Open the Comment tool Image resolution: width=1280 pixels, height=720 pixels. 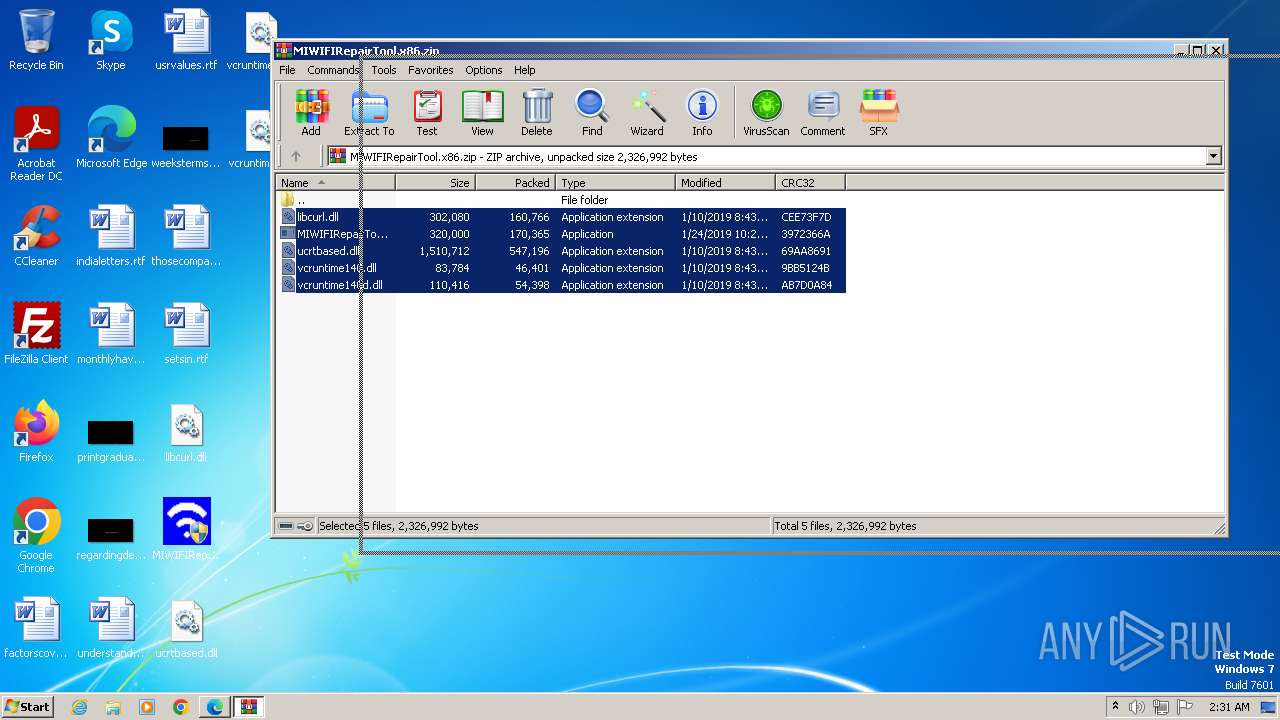(x=823, y=112)
